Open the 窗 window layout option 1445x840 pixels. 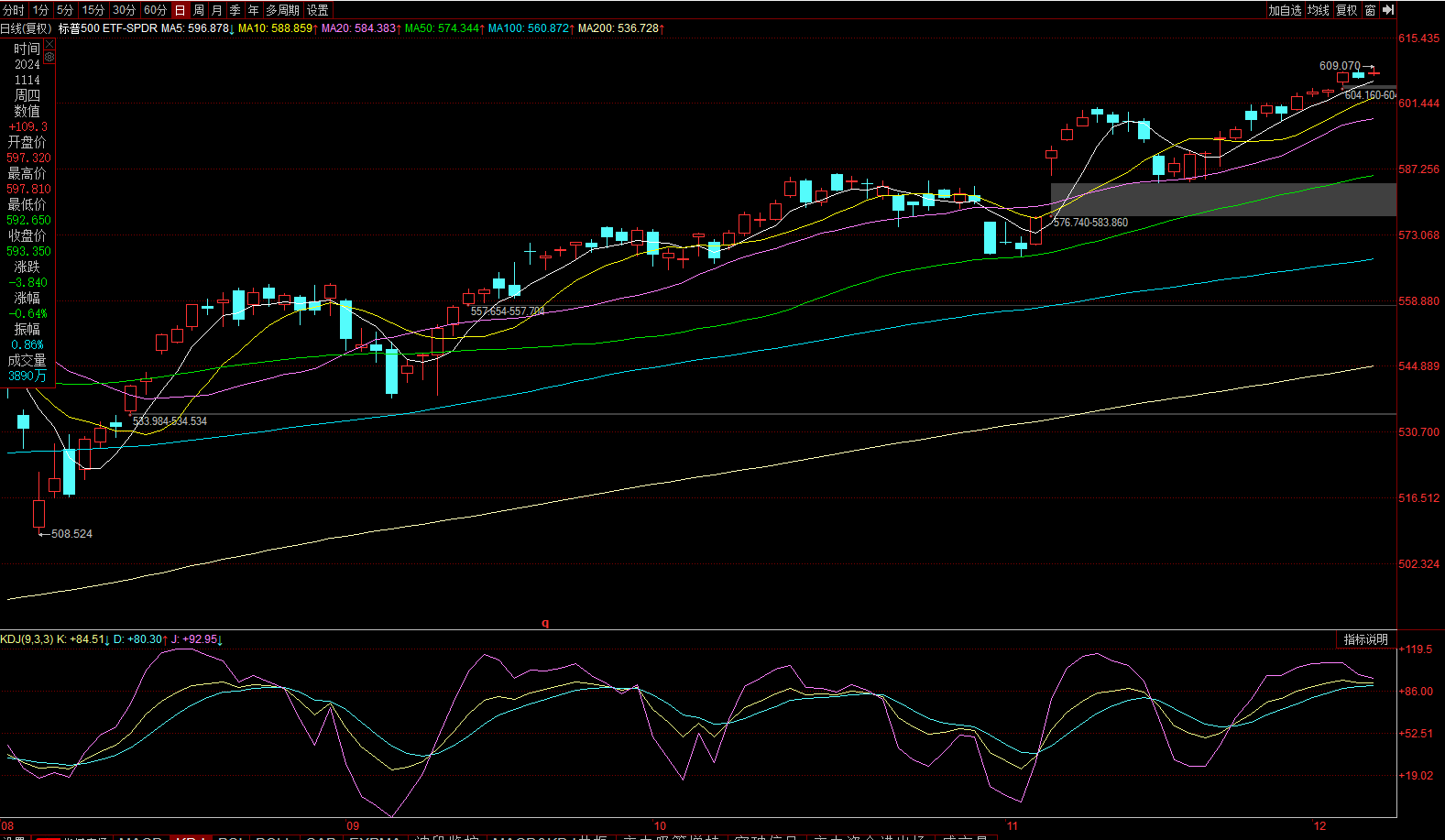click(1370, 10)
